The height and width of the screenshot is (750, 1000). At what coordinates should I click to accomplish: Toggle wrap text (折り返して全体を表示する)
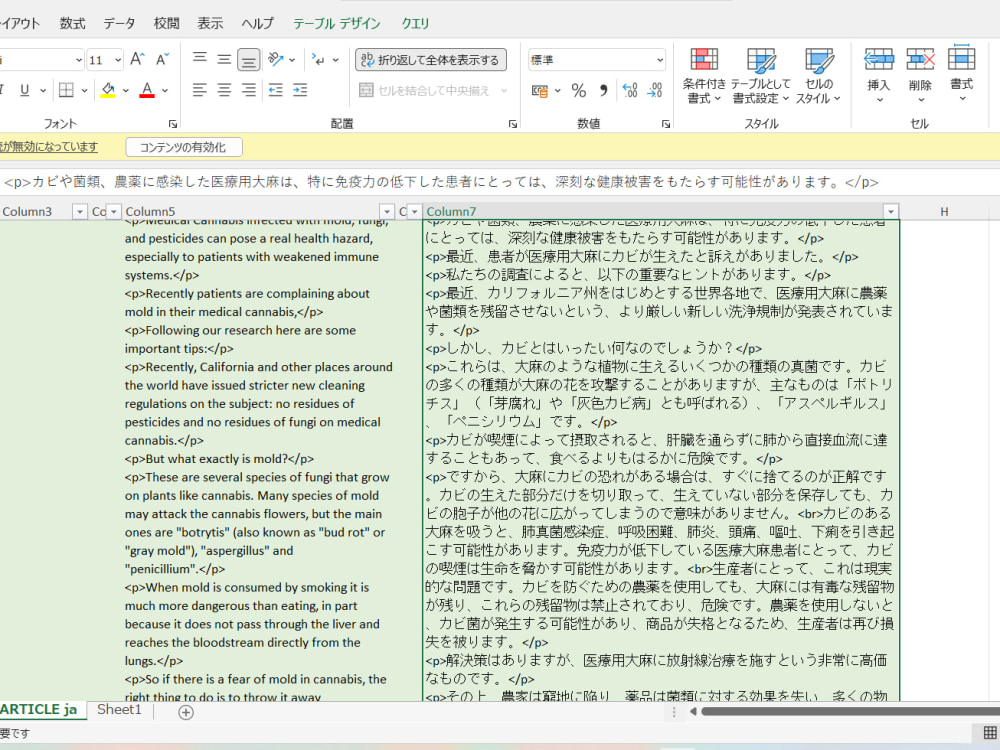[x=431, y=60]
